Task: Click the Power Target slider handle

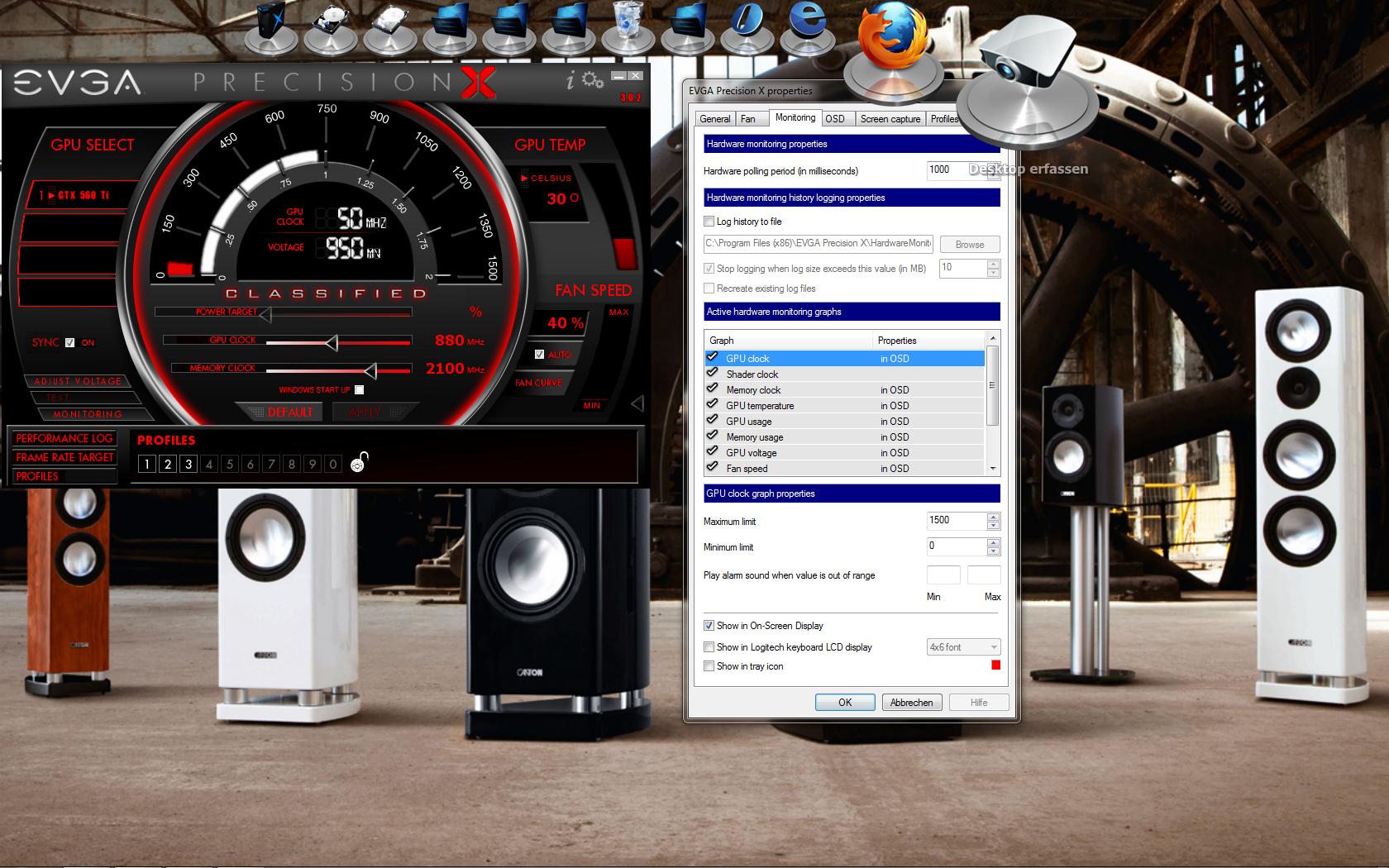Action: (x=265, y=313)
